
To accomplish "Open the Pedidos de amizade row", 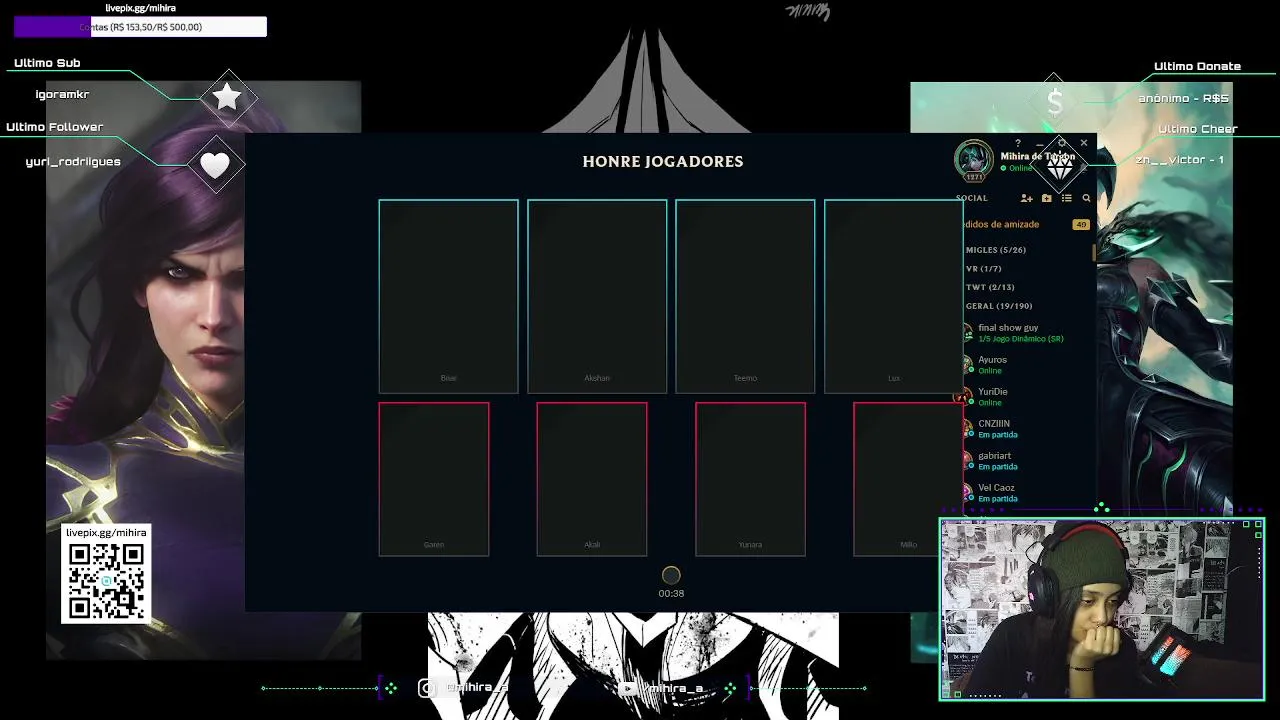I will coord(1026,225).
